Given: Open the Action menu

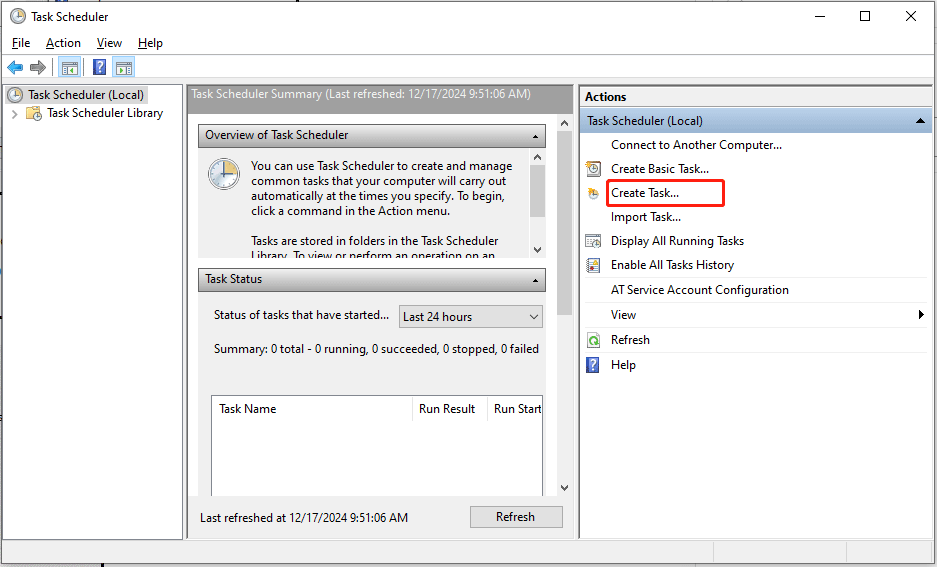Looking at the screenshot, I should tap(63, 43).
